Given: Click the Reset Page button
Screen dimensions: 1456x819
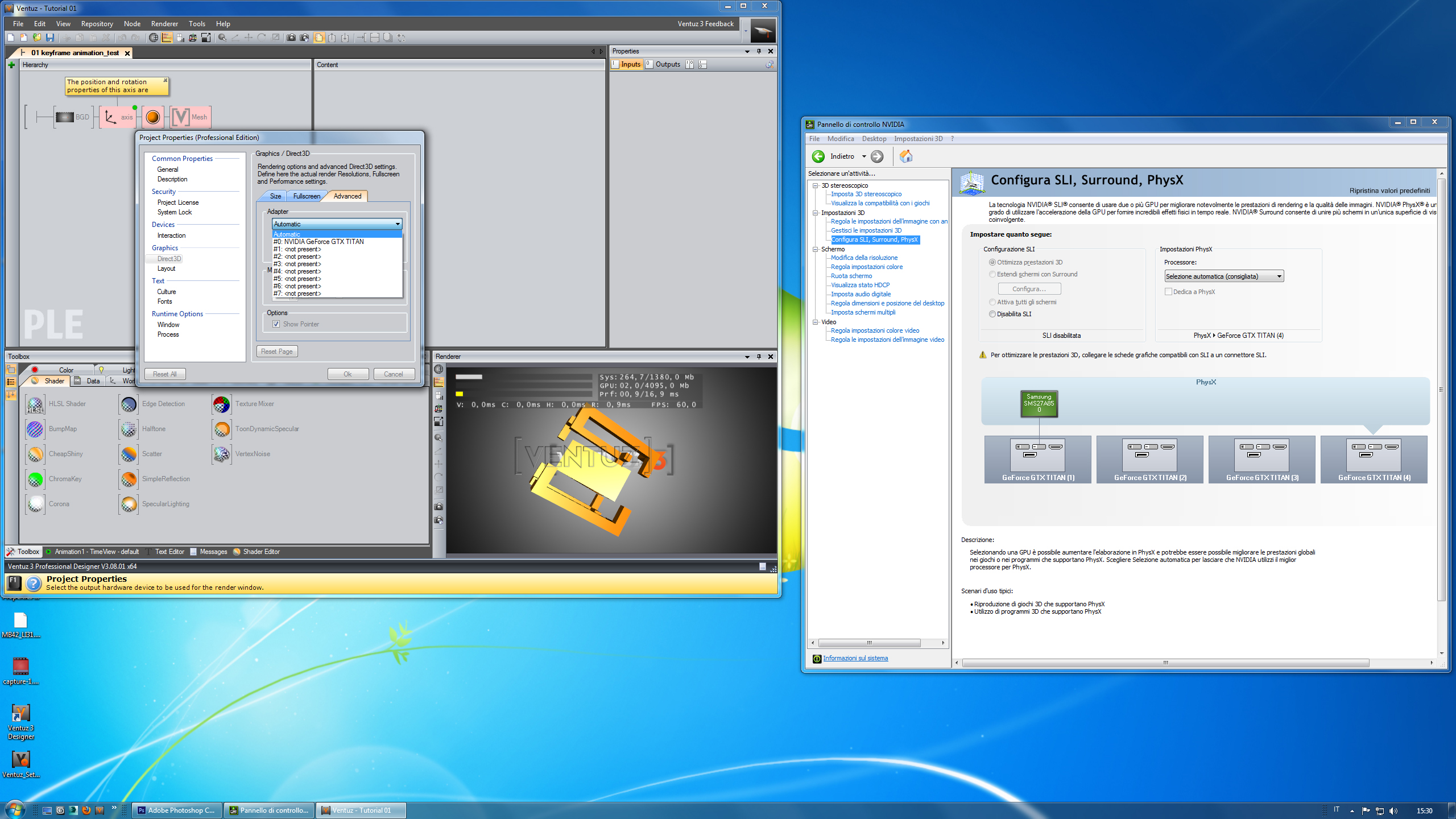Looking at the screenshot, I should pyautogui.click(x=277, y=351).
